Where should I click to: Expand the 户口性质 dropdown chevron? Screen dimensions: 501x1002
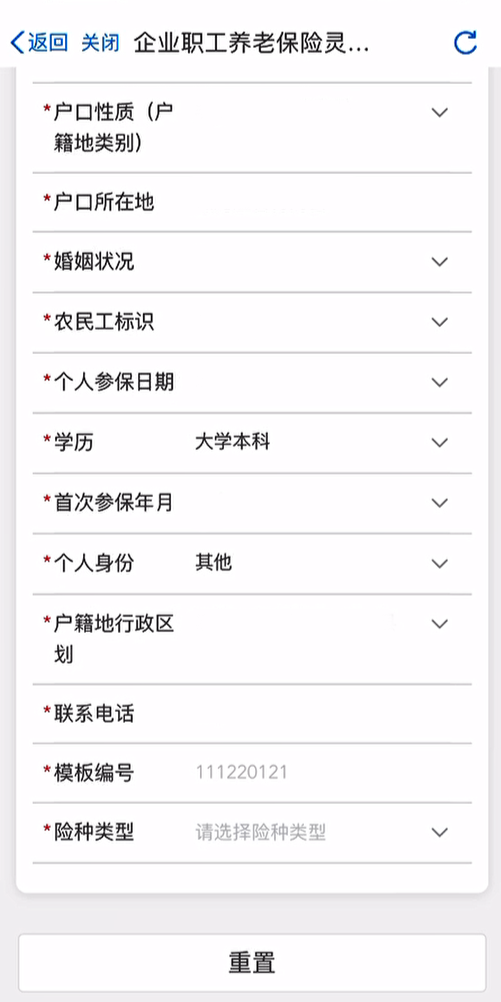coord(440,112)
